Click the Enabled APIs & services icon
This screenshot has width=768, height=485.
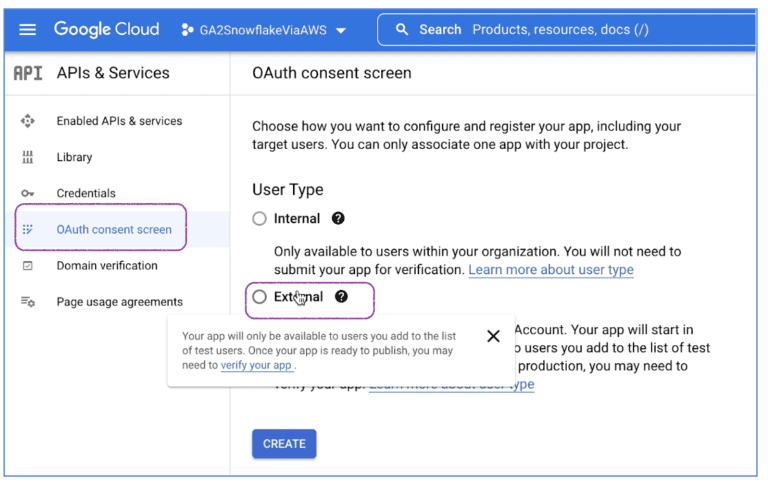coord(27,121)
